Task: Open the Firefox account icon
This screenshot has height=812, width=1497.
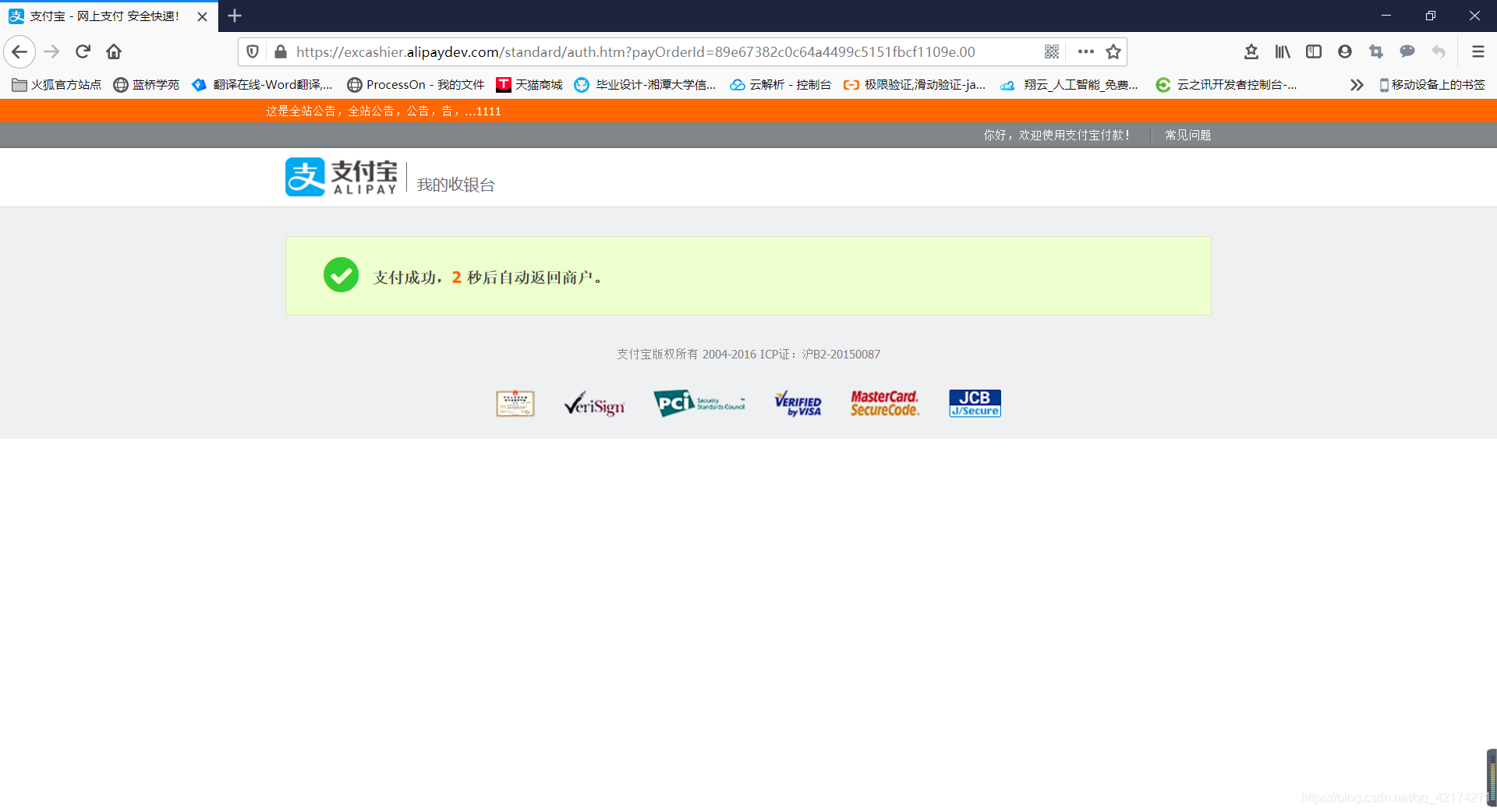Action: [1345, 51]
